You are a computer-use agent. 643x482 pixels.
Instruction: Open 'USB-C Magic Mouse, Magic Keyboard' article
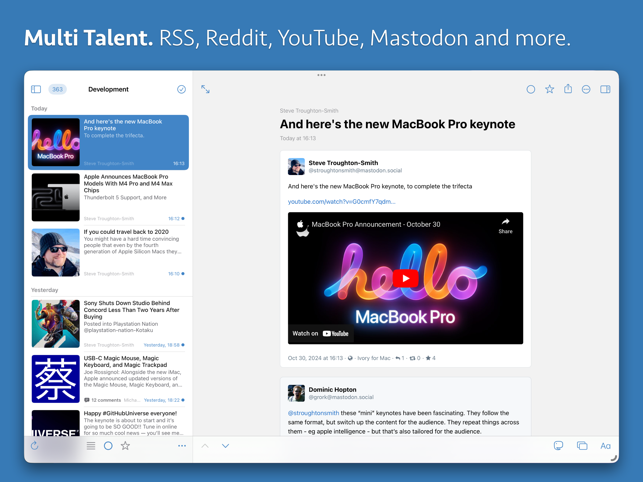point(108,379)
